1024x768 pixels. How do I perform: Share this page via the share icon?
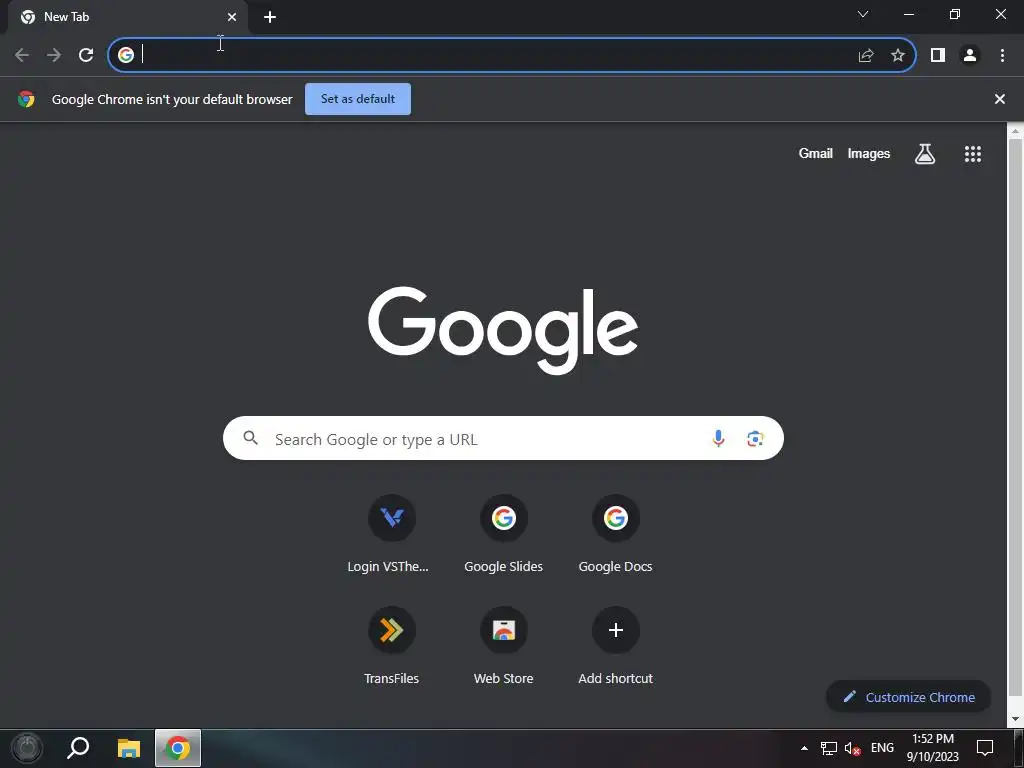866,56
